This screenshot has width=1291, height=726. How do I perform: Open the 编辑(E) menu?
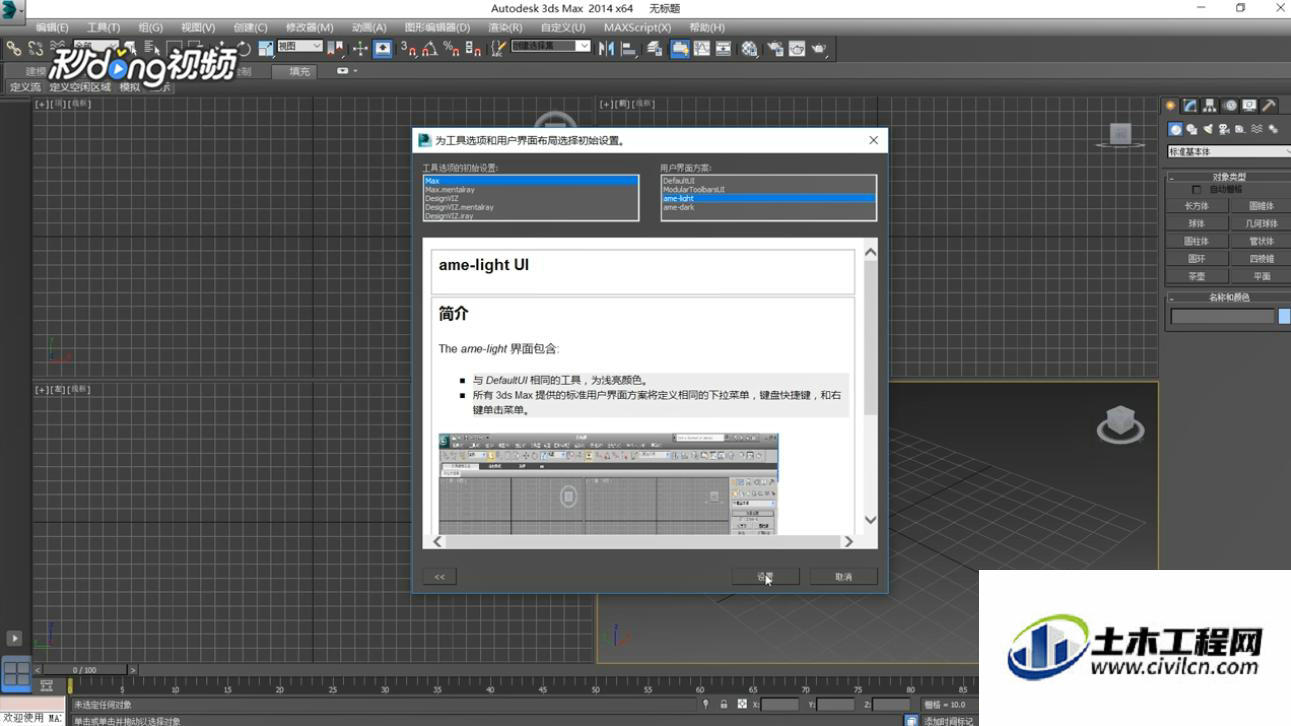click(x=52, y=27)
